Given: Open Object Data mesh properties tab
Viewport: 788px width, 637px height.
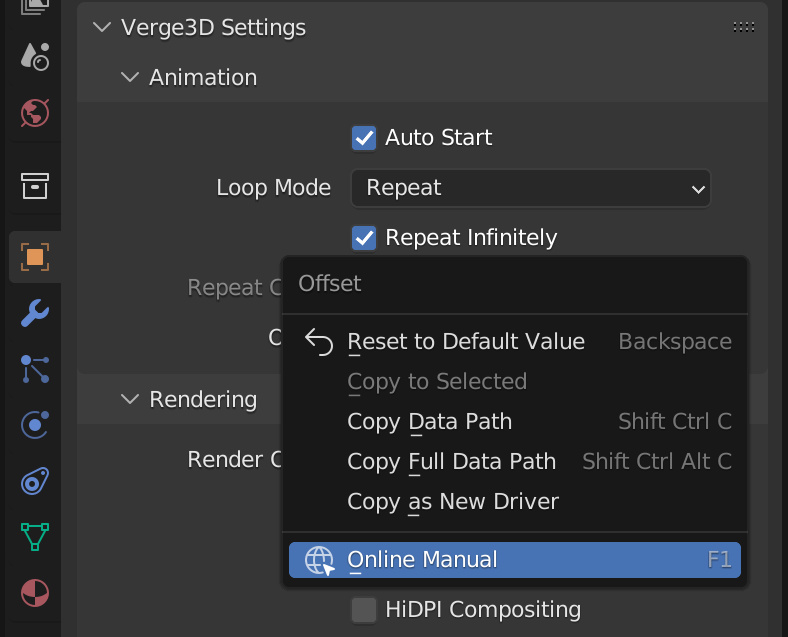Looking at the screenshot, I should pos(35,537).
